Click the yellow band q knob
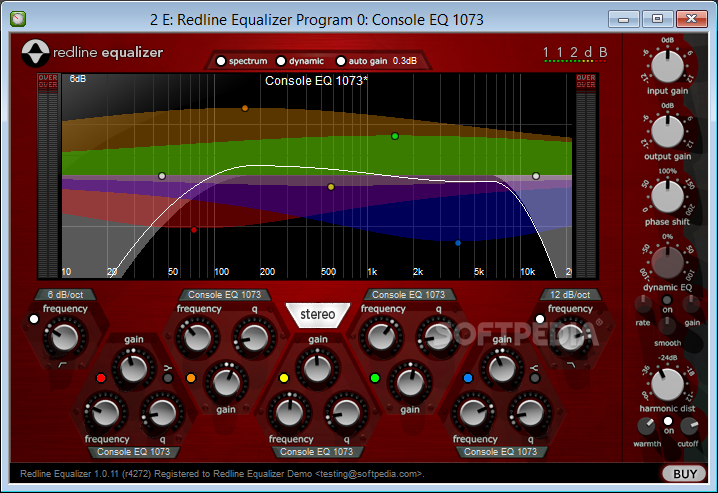Viewport: 718px width, 493px height. coord(346,413)
